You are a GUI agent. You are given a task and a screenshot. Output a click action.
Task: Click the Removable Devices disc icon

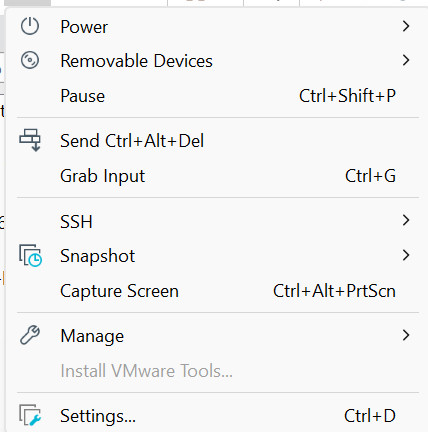click(30, 60)
